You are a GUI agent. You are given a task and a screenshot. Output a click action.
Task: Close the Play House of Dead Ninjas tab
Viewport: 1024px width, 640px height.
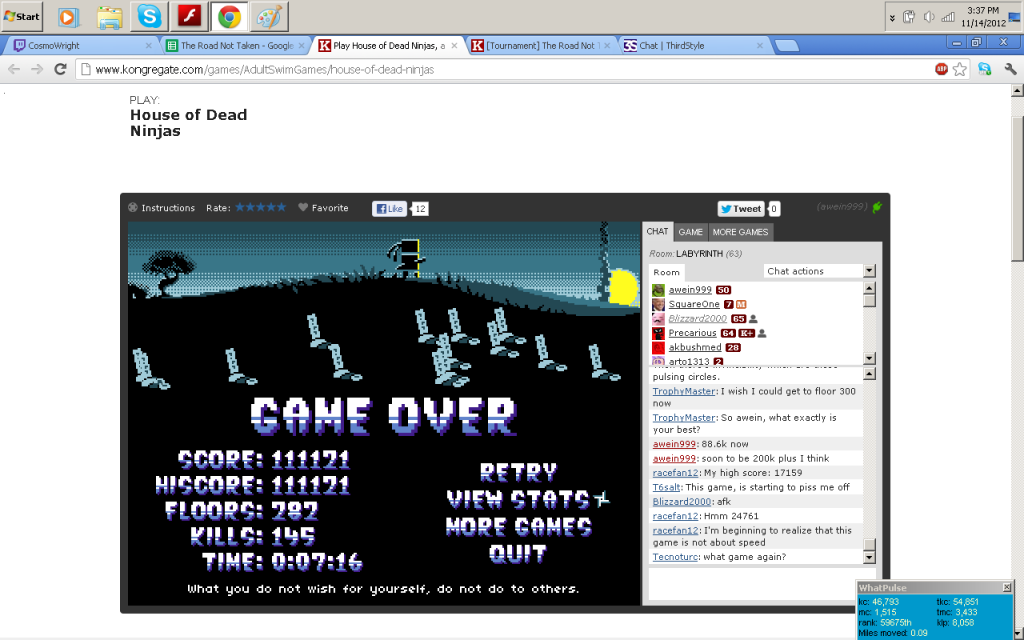coord(455,46)
